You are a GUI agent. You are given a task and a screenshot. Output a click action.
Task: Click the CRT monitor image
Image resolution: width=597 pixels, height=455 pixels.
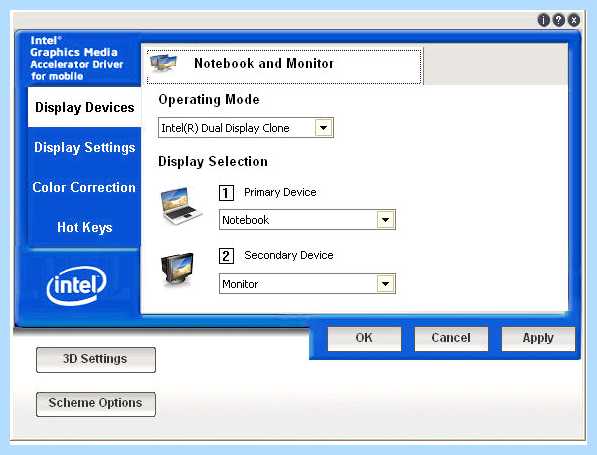[x=177, y=270]
